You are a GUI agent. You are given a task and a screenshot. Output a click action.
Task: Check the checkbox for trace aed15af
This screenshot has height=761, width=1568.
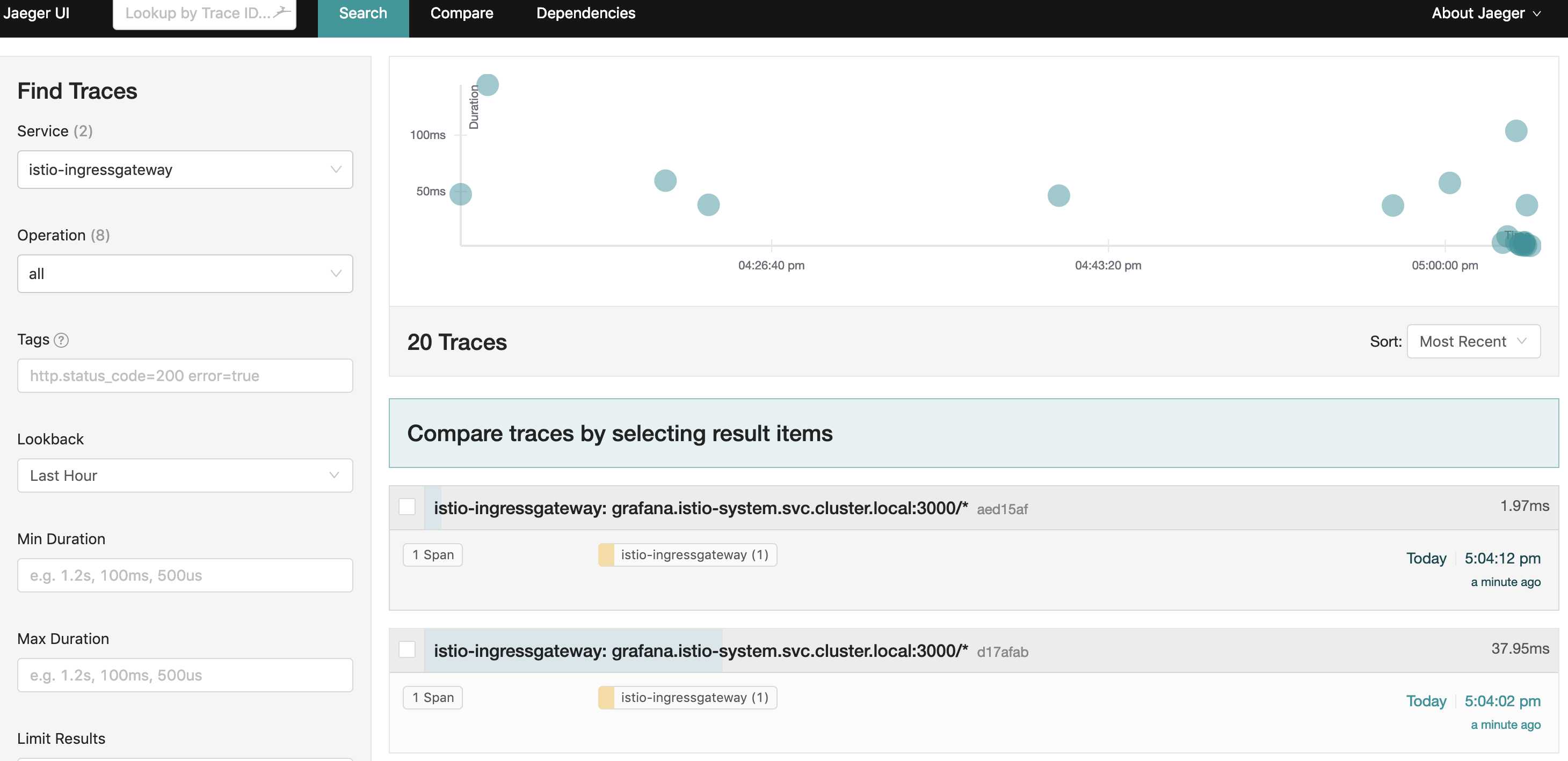click(x=406, y=507)
